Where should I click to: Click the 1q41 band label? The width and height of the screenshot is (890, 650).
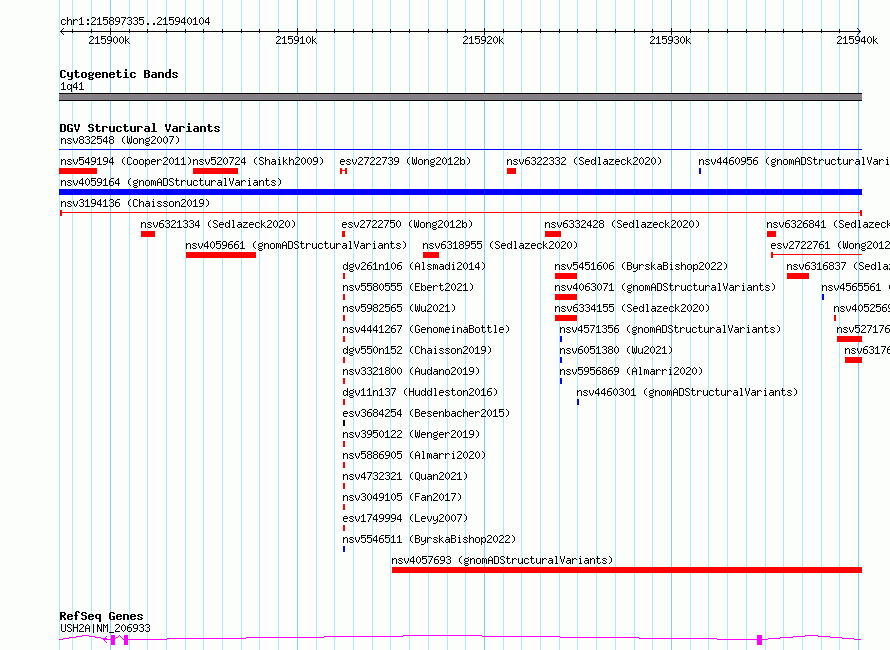pyautogui.click(x=72, y=86)
